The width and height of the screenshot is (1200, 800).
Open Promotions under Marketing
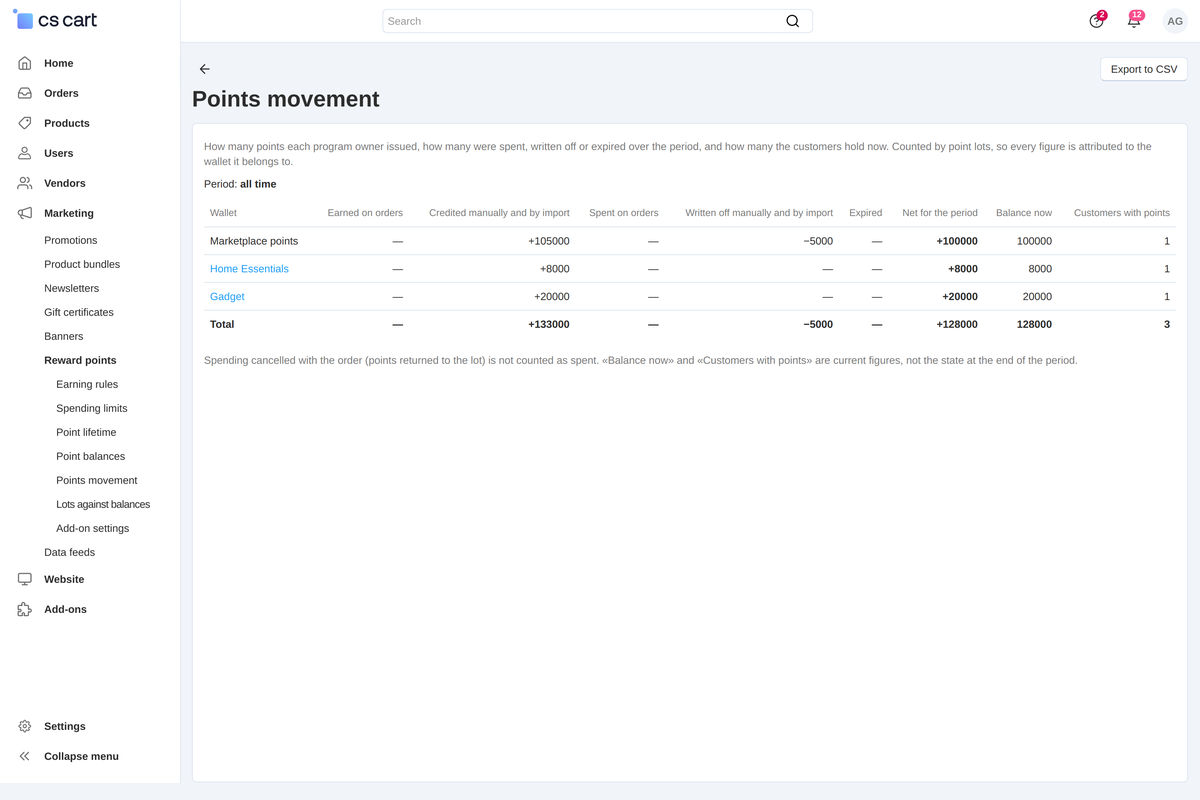(x=70, y=240)
